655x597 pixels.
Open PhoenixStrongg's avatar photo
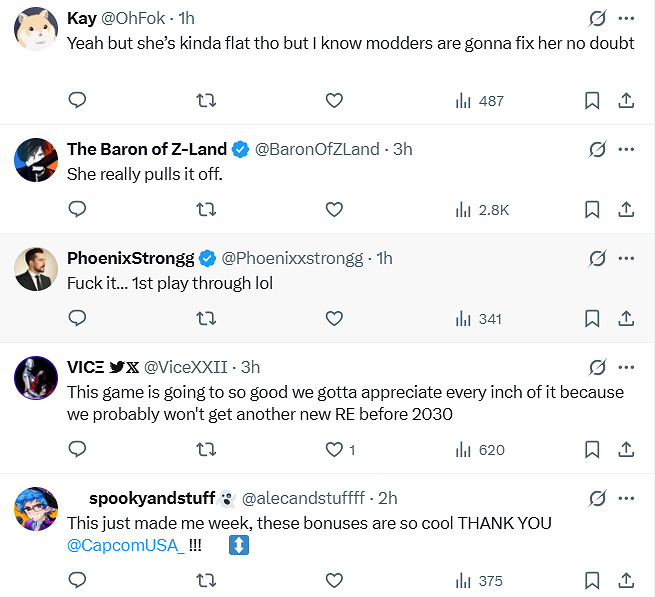(35, 268)
